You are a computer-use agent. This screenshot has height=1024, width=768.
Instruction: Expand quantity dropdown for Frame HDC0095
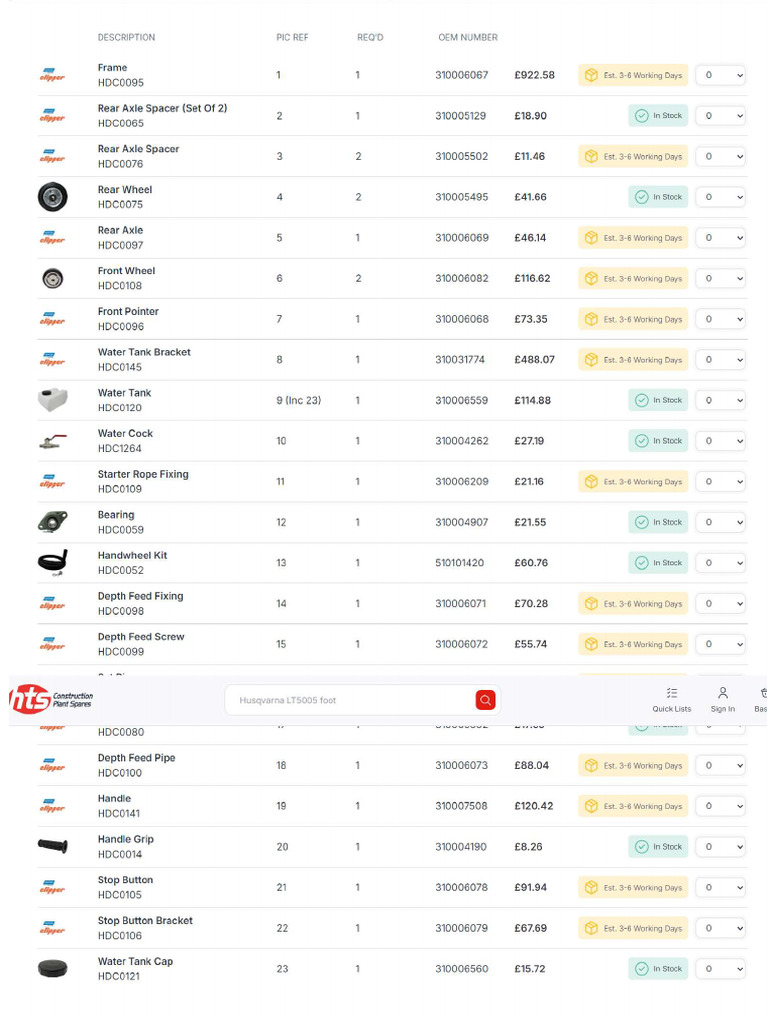720,75
